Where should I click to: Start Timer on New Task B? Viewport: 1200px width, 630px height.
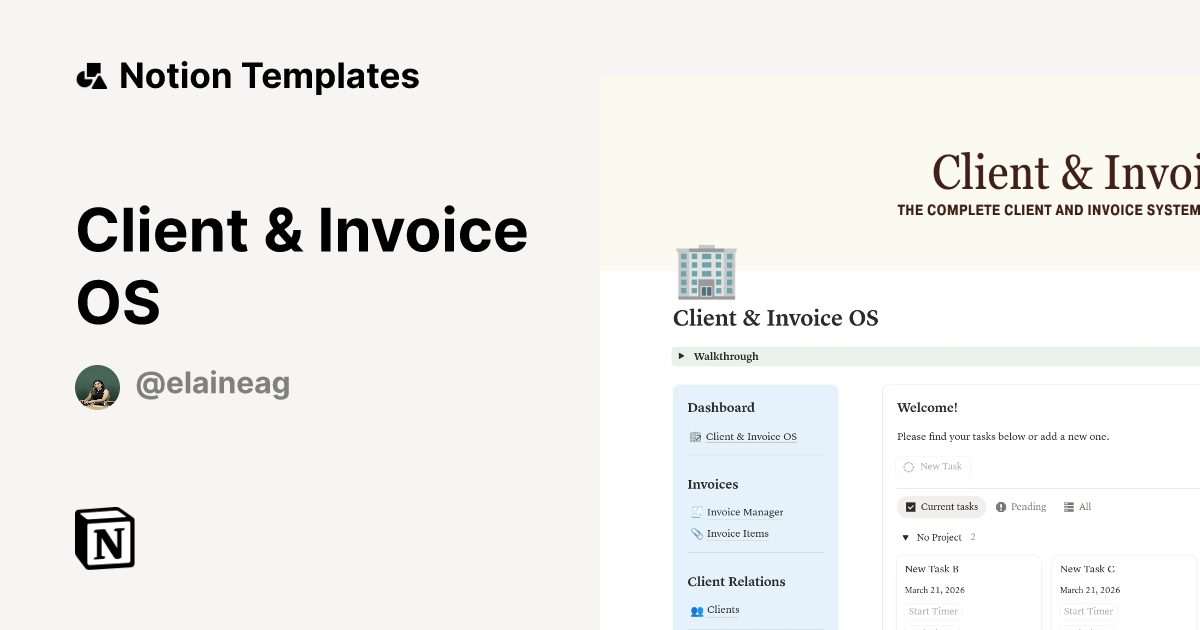tap(933, 611)
